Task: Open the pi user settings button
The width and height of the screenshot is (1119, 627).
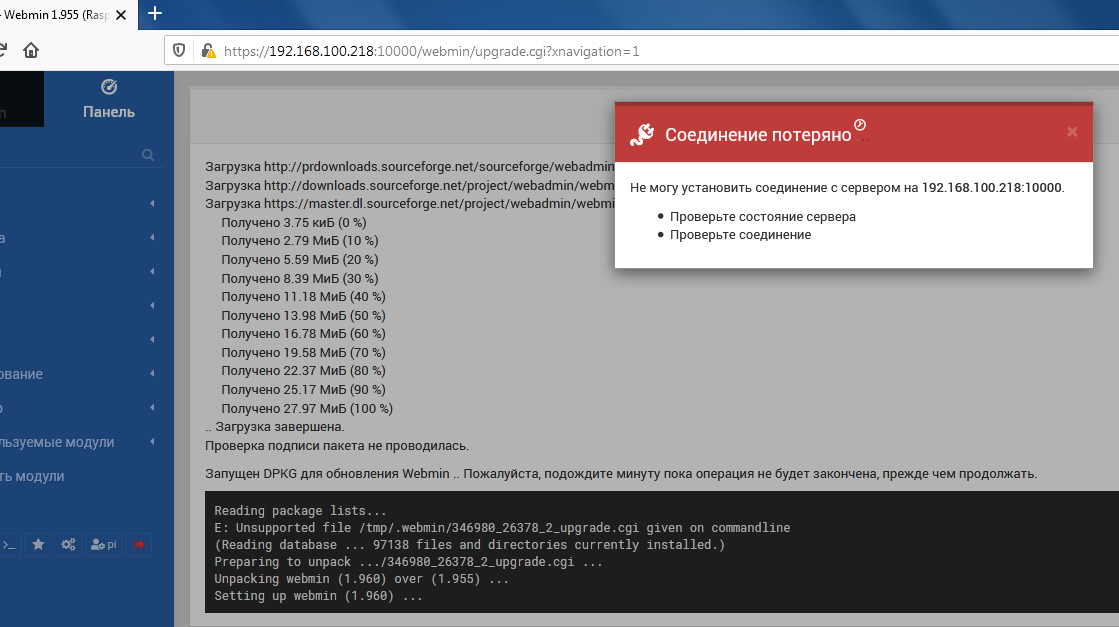Action: (103, 545)
